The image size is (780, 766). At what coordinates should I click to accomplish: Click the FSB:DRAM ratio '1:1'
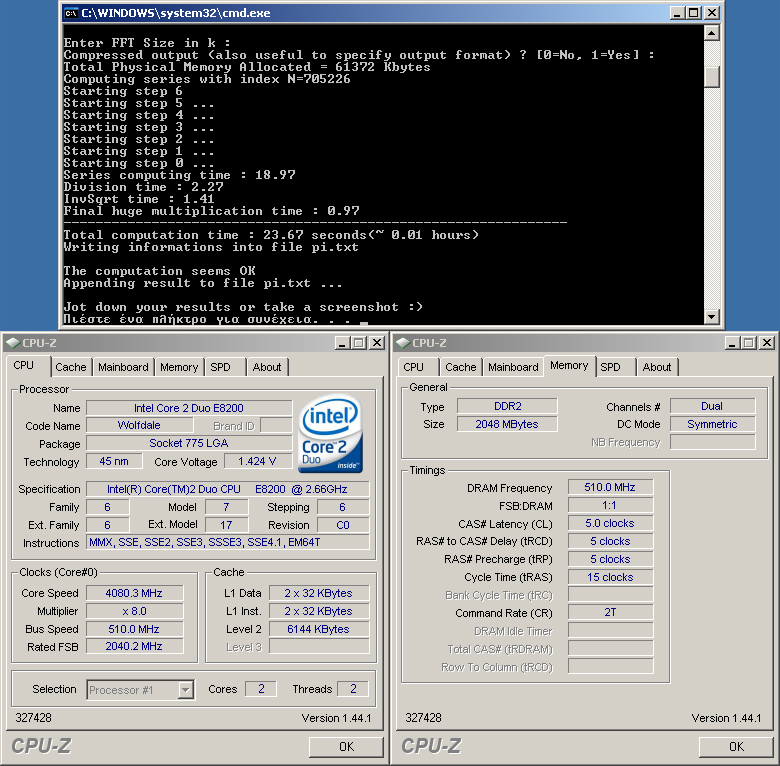[x=610, y=505]
